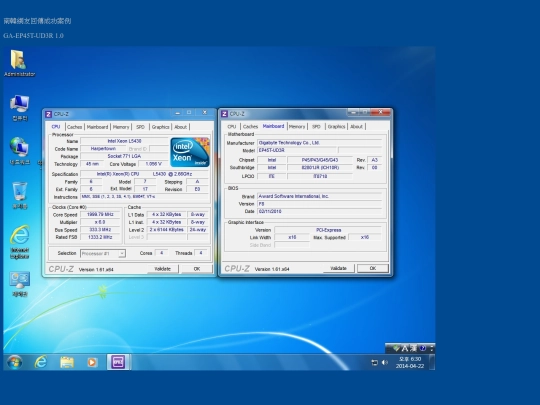This screenshot has width=540, height=405.
Task: Click the PCI-Express version field
Action: (328, 230)
